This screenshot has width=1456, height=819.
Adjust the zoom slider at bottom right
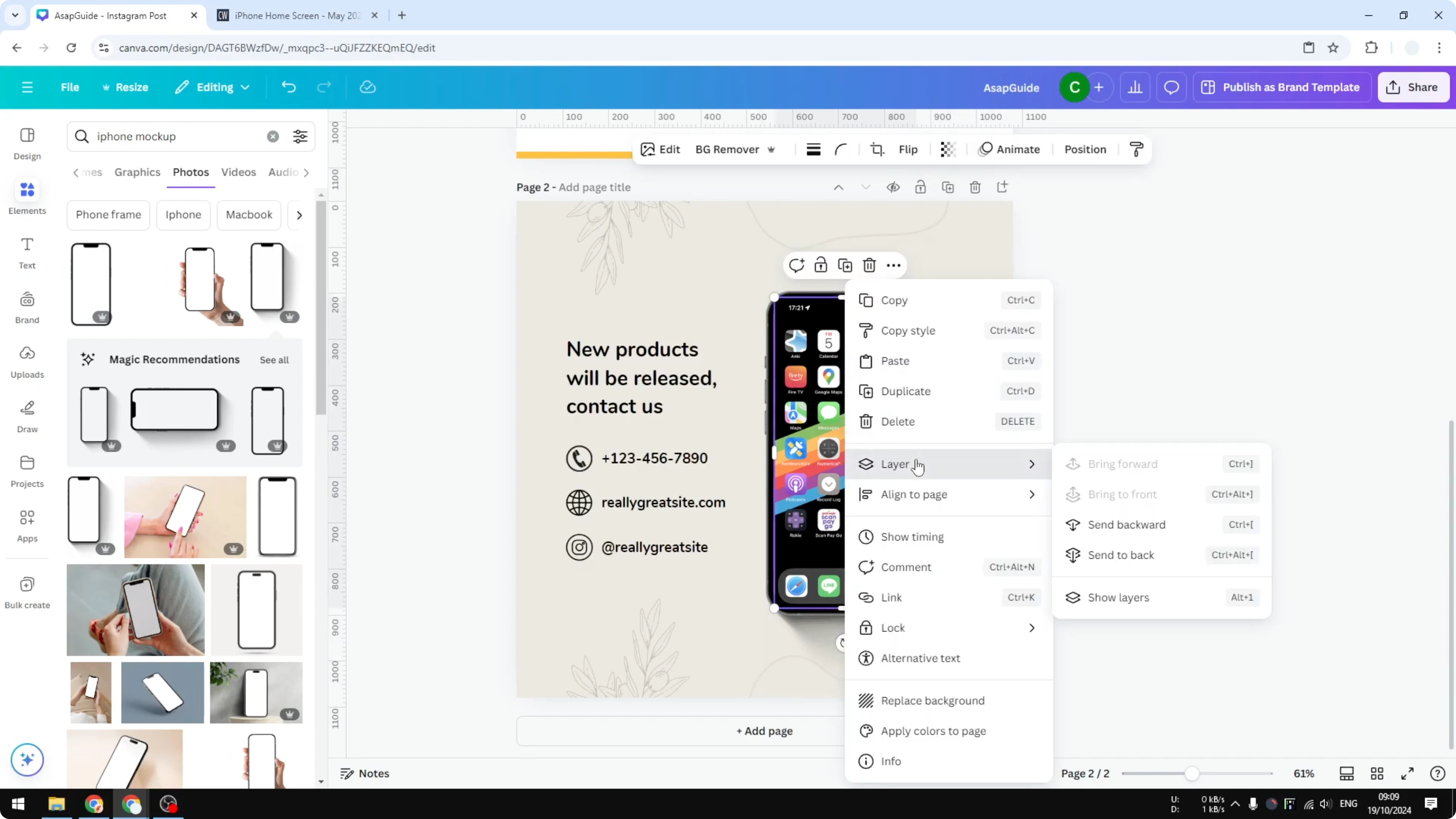(x=1192, y=773)
